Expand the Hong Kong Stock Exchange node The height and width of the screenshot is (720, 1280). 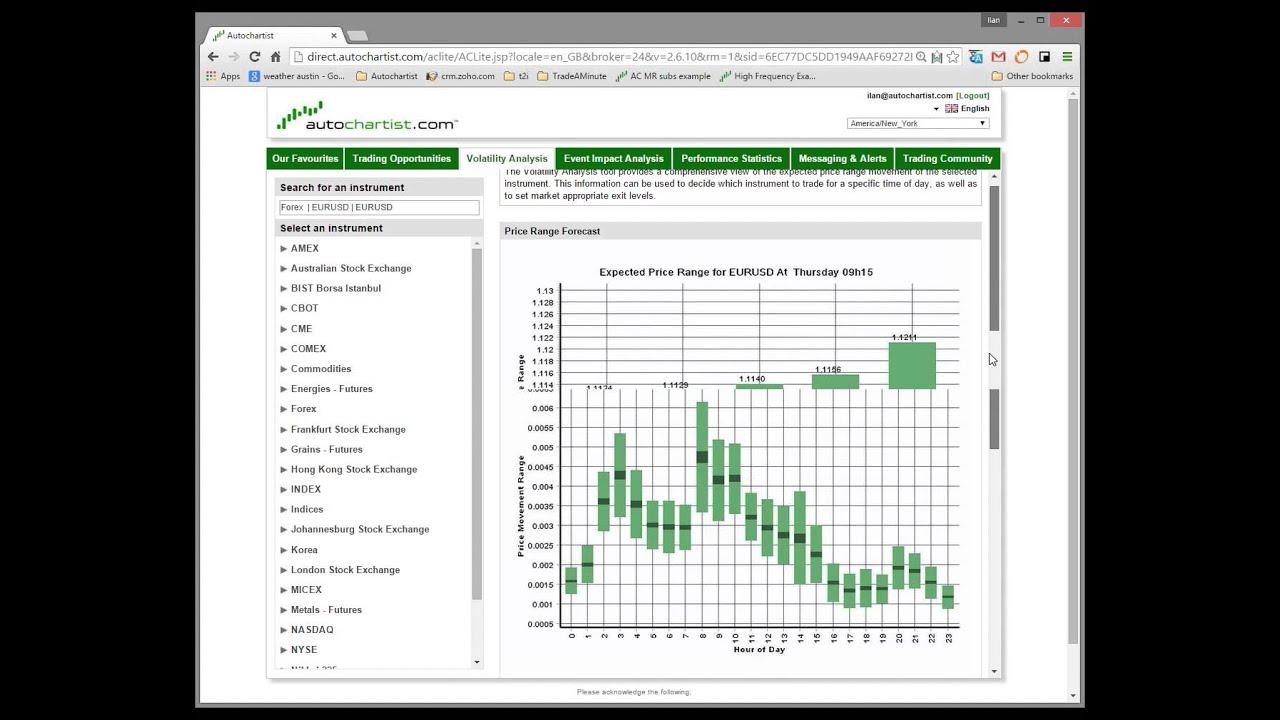coord(284,469)
